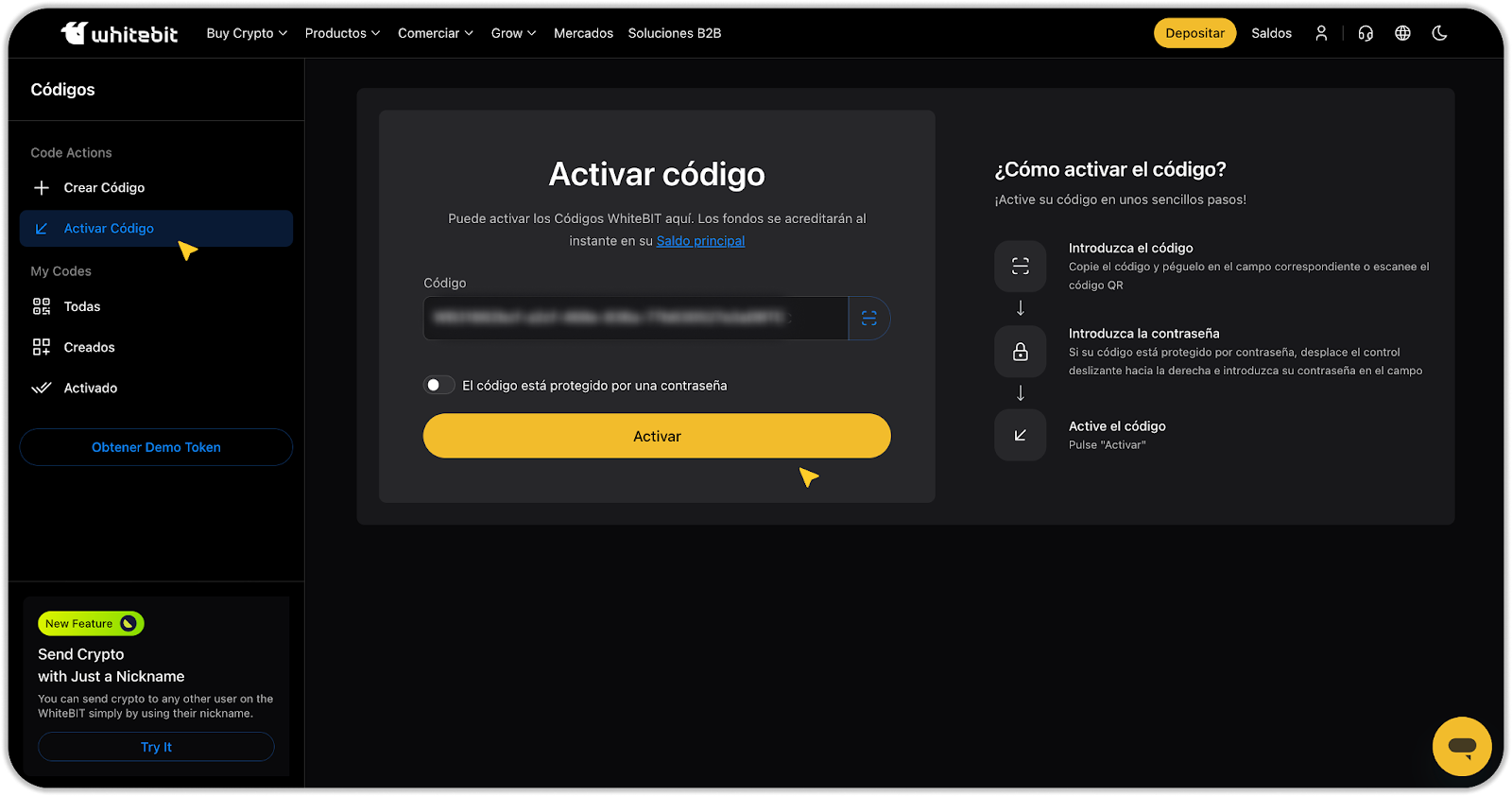Expand the Buy Crypto dropdown

247,33
